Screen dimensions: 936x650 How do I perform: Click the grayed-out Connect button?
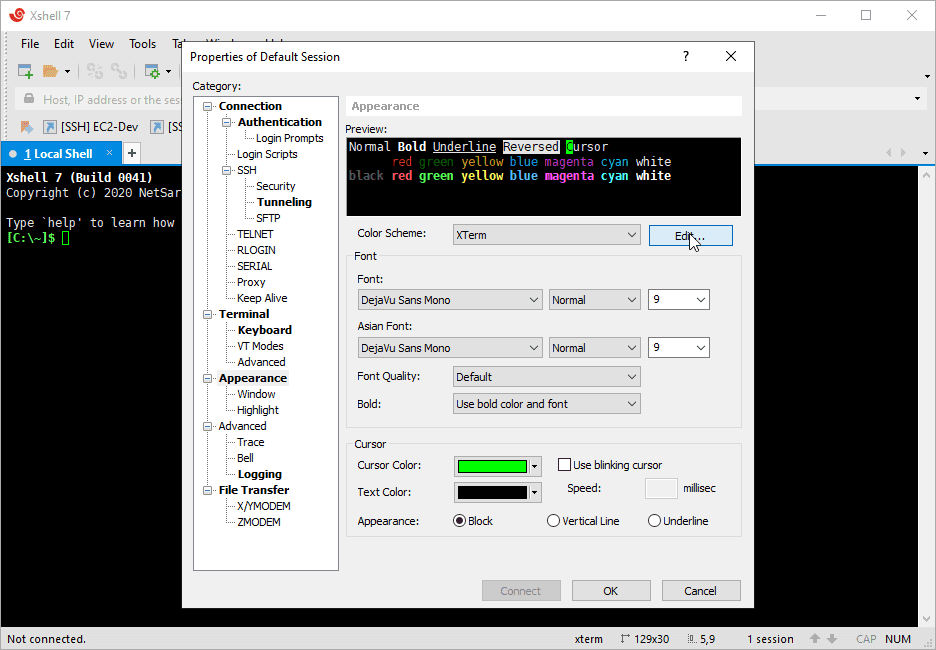pyautogui.click(x=521, y=591)
